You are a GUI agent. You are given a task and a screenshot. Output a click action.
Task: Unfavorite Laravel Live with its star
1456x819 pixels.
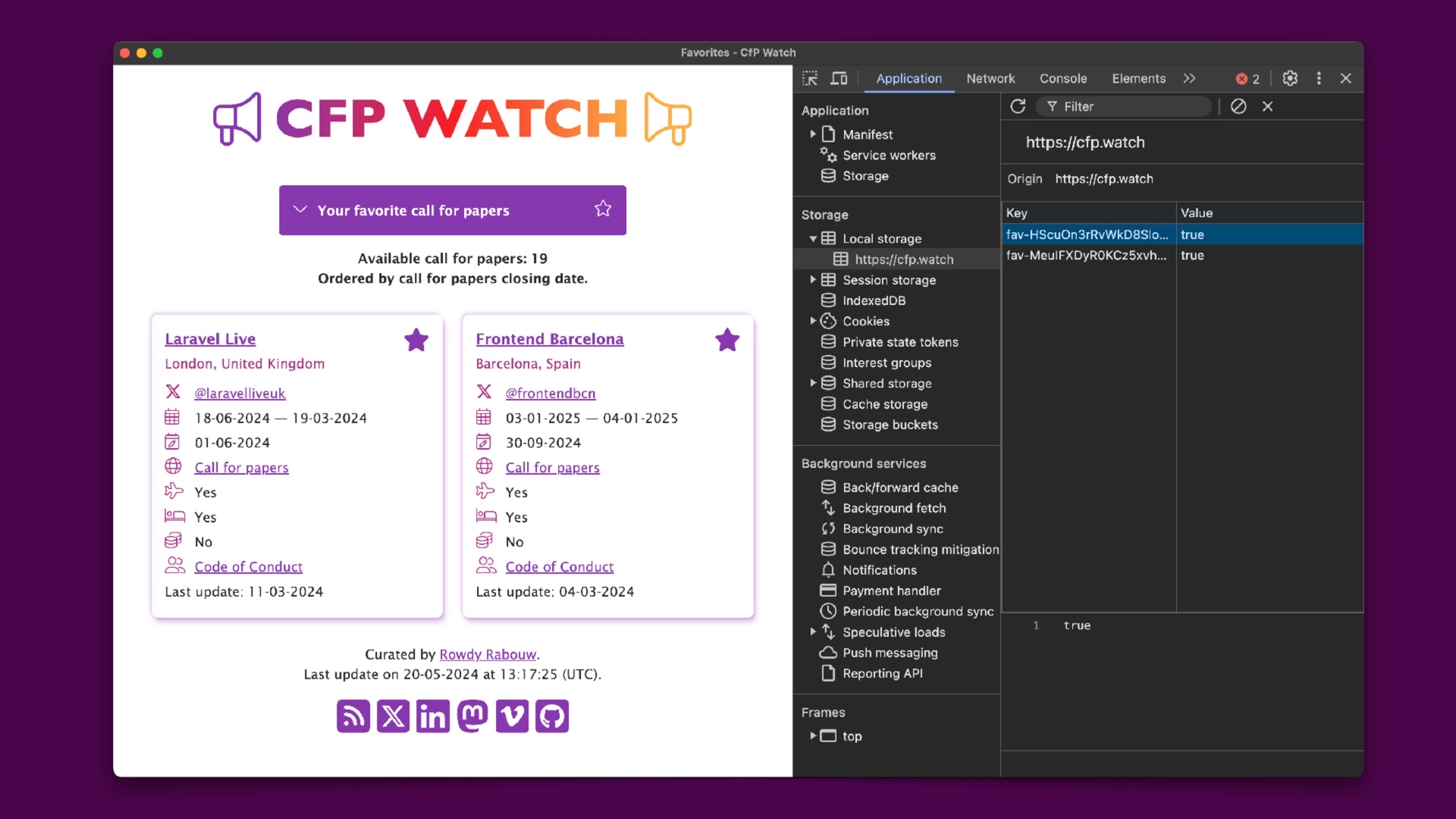(x=416, y=340)
